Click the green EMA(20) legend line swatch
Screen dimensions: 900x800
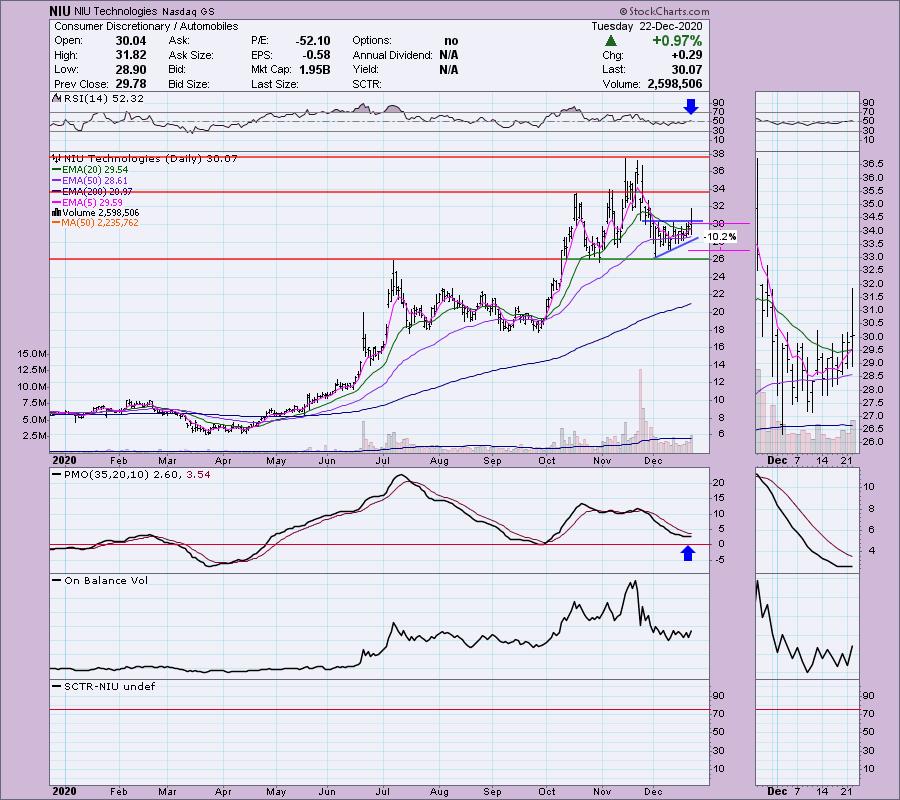point(56,170)
